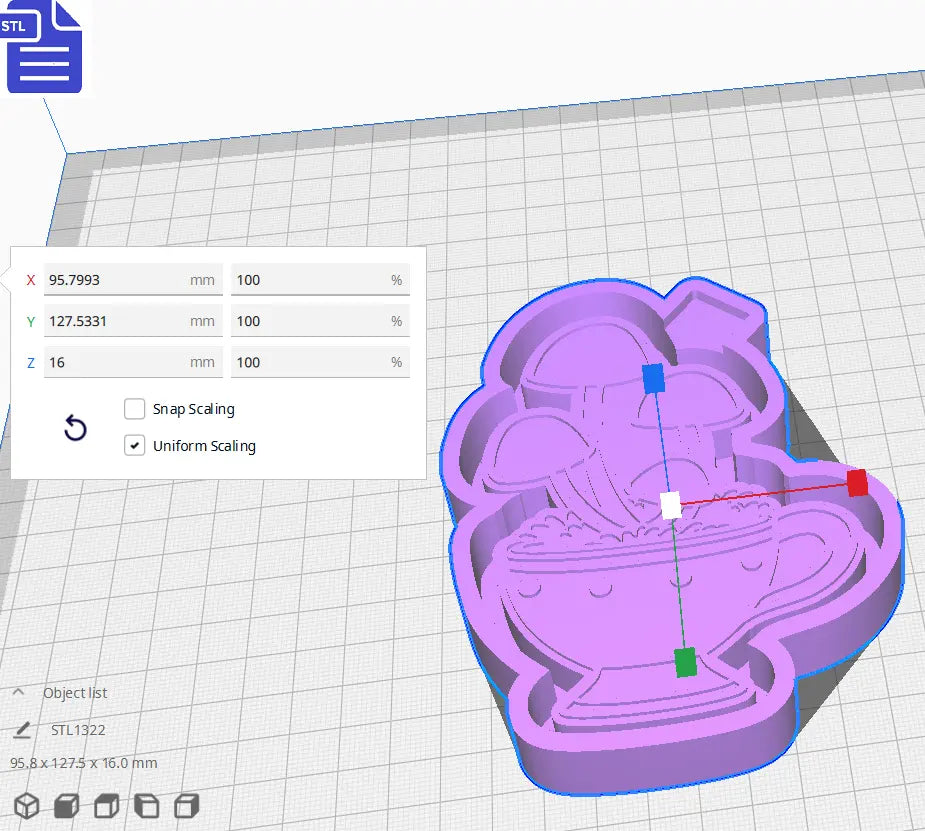The width and height of the screenshot is (925, 831).
Task: Click the reset scale circular arrow icon
Action: [75, 428]
